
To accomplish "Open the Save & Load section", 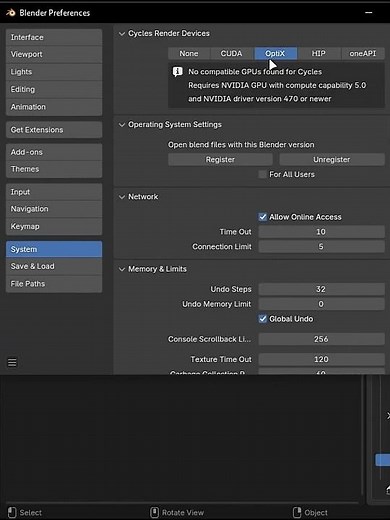I will [x=54, y=266].
